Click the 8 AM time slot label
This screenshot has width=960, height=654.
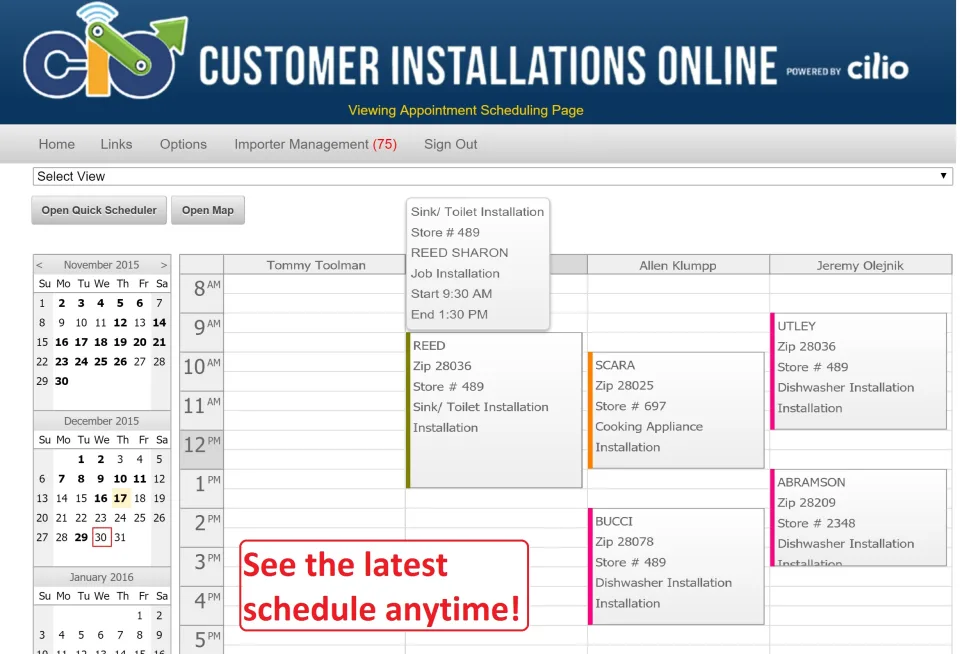click(x=202, y=293)
